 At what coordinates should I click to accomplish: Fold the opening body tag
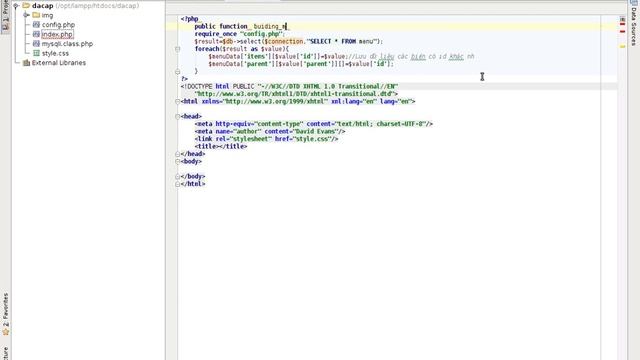tap(178, 162)
